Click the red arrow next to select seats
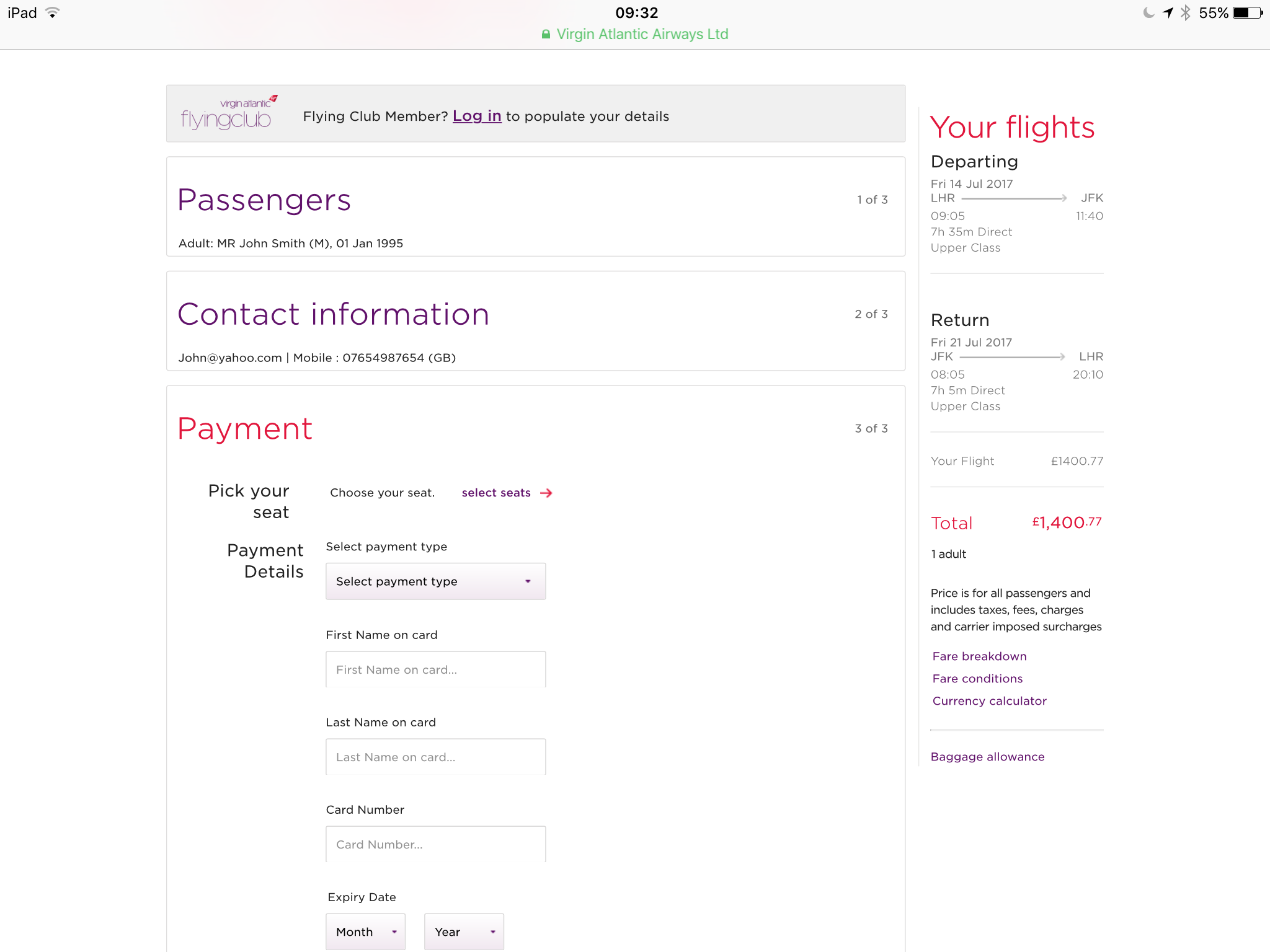Viewport: 1270px width, 952px height. tap(546, 493)
